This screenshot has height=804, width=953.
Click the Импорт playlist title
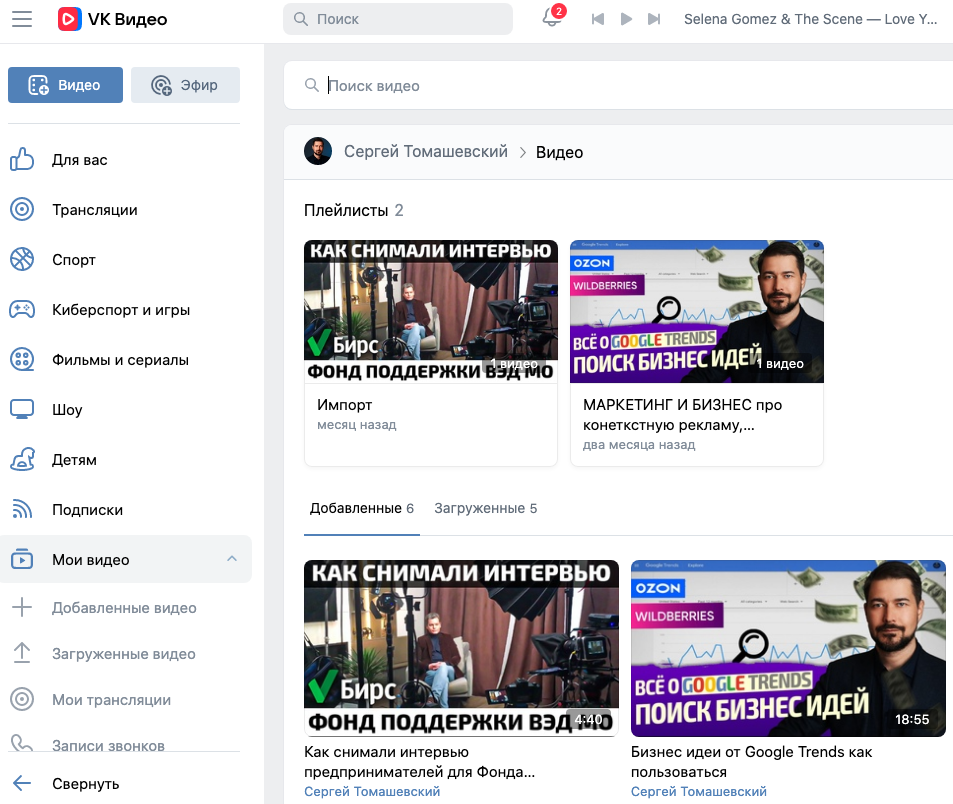pos(345,405)
